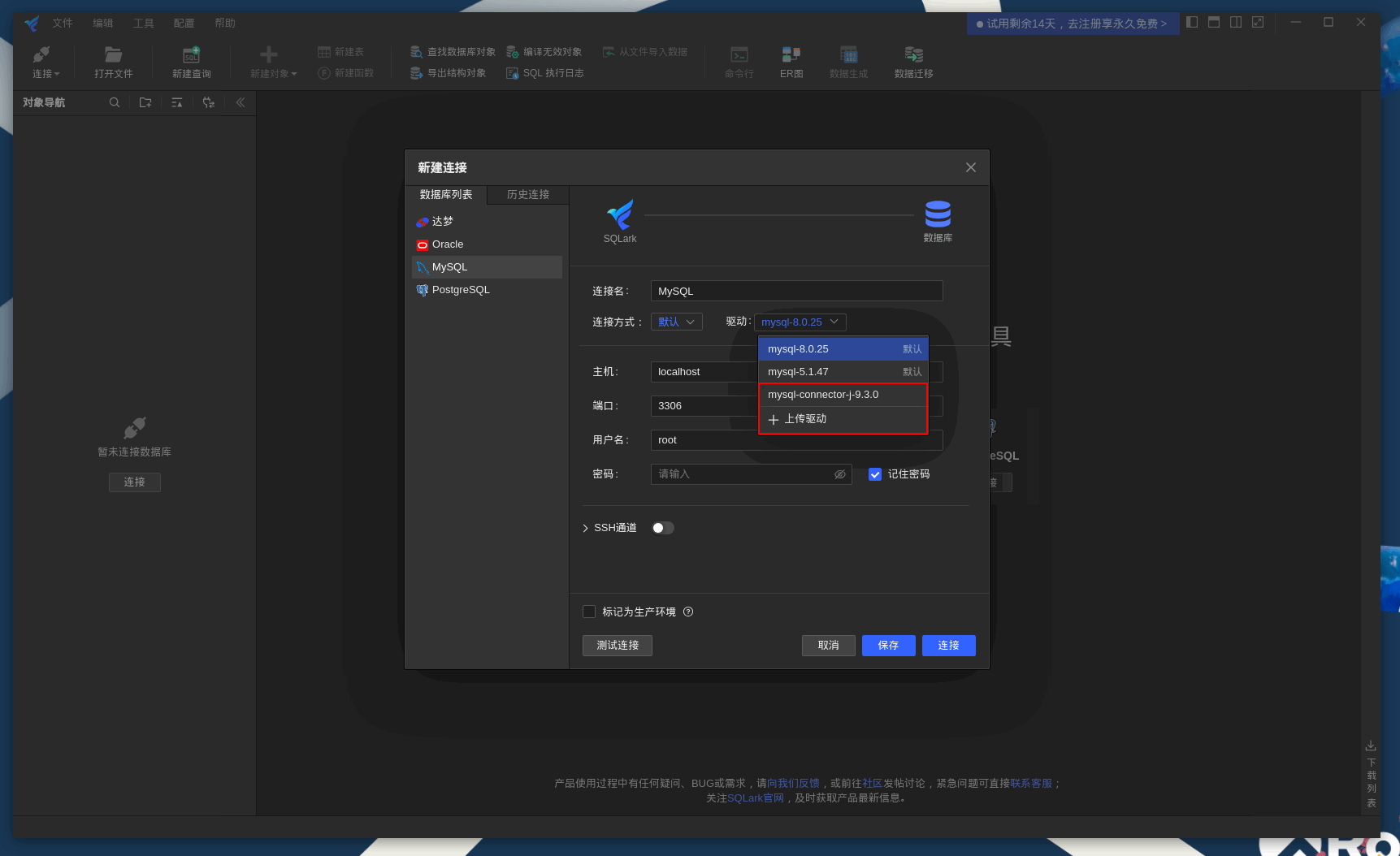Screen dimensions: 1400x856
Task: Uncheck the 记住密码 remember password checkbox
Action: click(875, 474)
